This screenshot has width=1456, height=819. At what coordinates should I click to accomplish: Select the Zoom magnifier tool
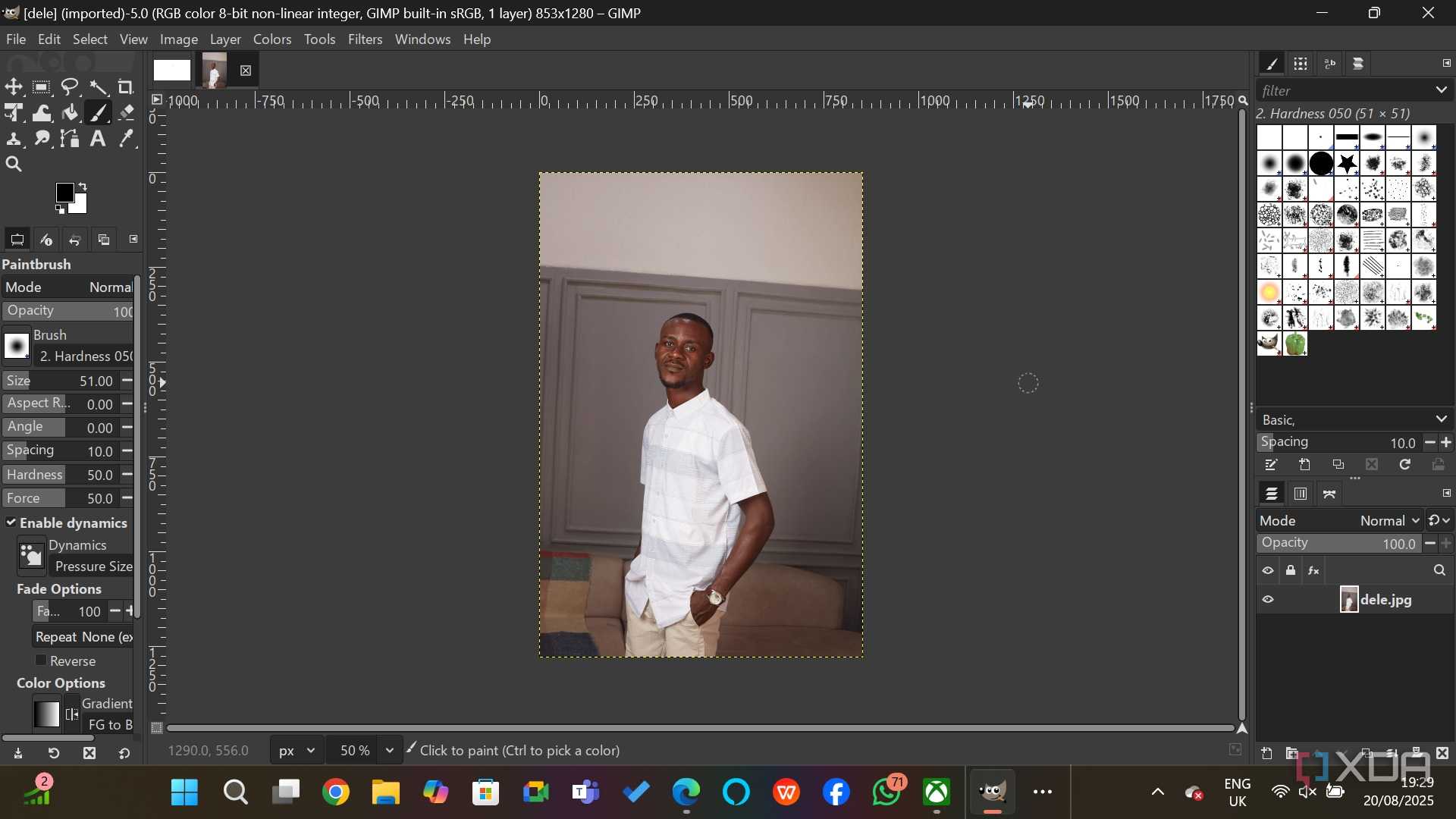click(x=14, y=165)
